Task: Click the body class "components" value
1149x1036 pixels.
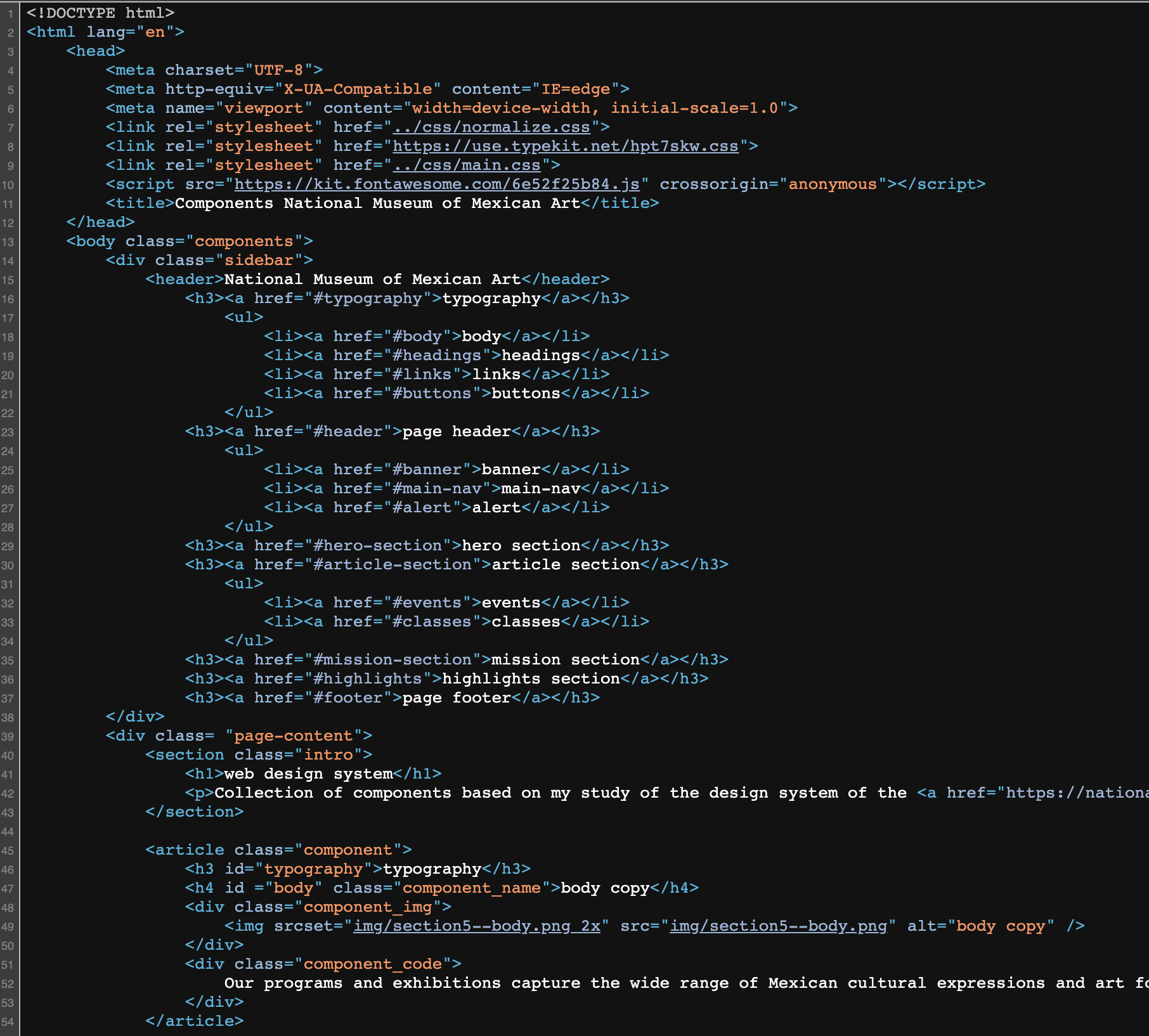Action: pos(244,241)
